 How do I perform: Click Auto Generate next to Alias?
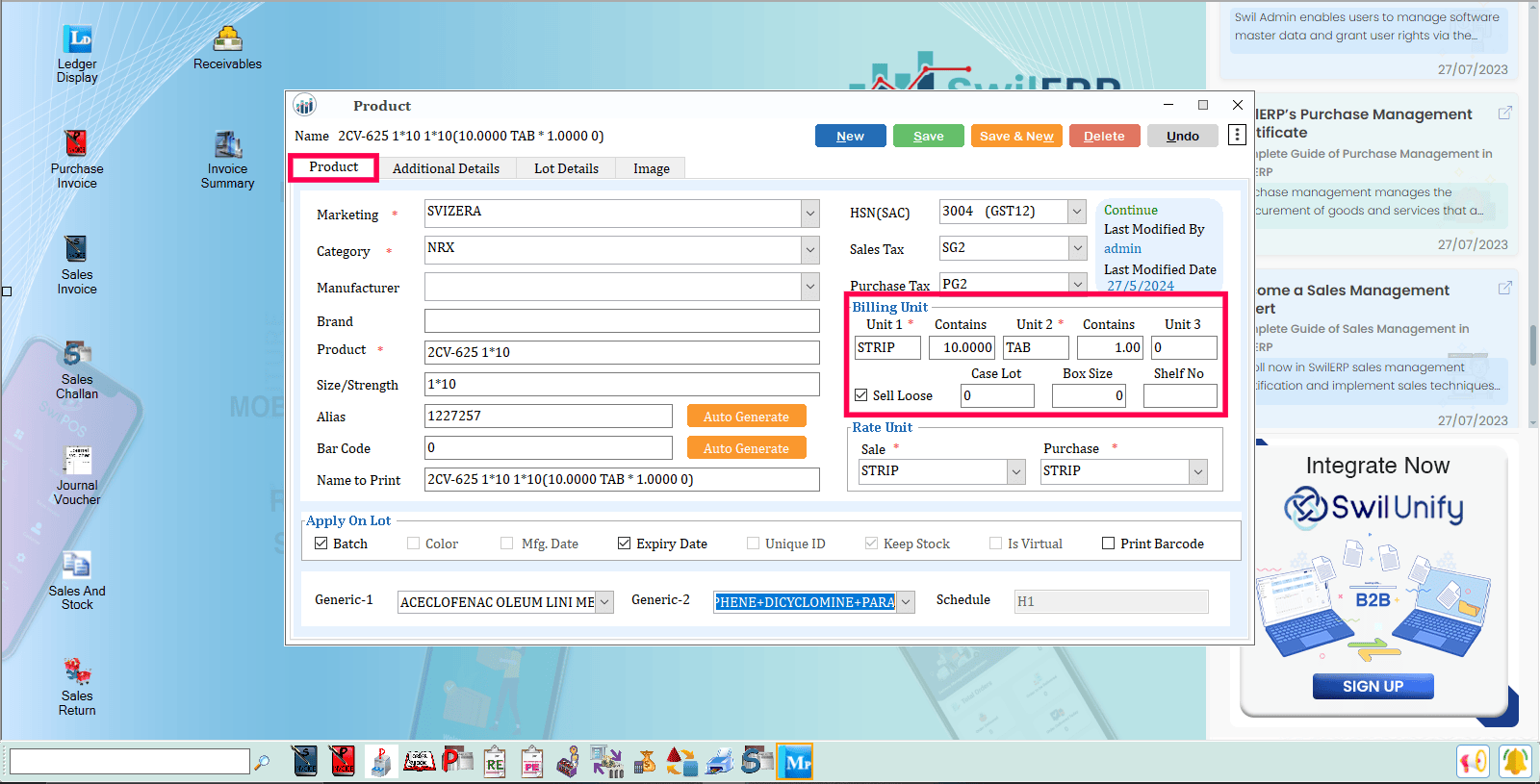click(x=747, y=416)
